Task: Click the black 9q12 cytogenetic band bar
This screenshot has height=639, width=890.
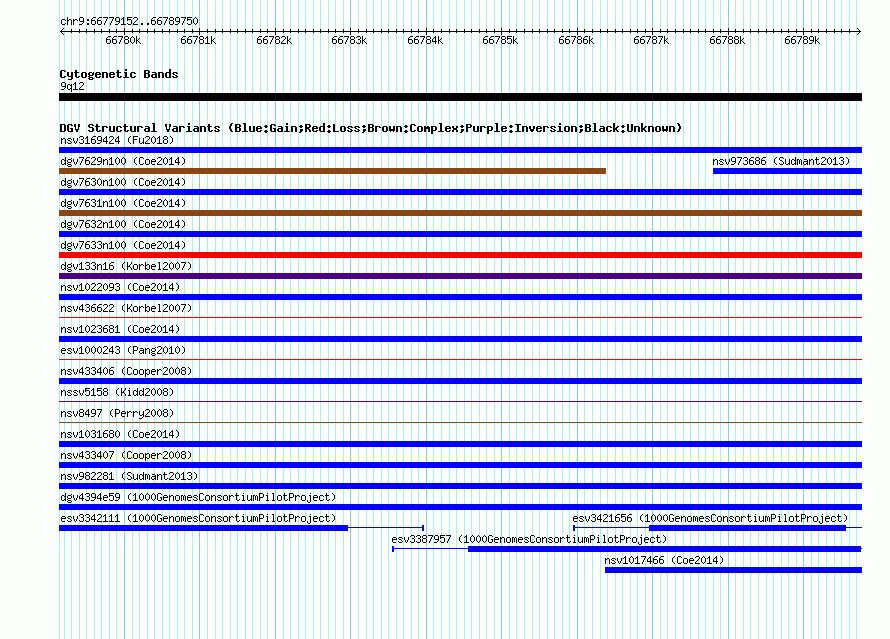Action: coord(460,97)
